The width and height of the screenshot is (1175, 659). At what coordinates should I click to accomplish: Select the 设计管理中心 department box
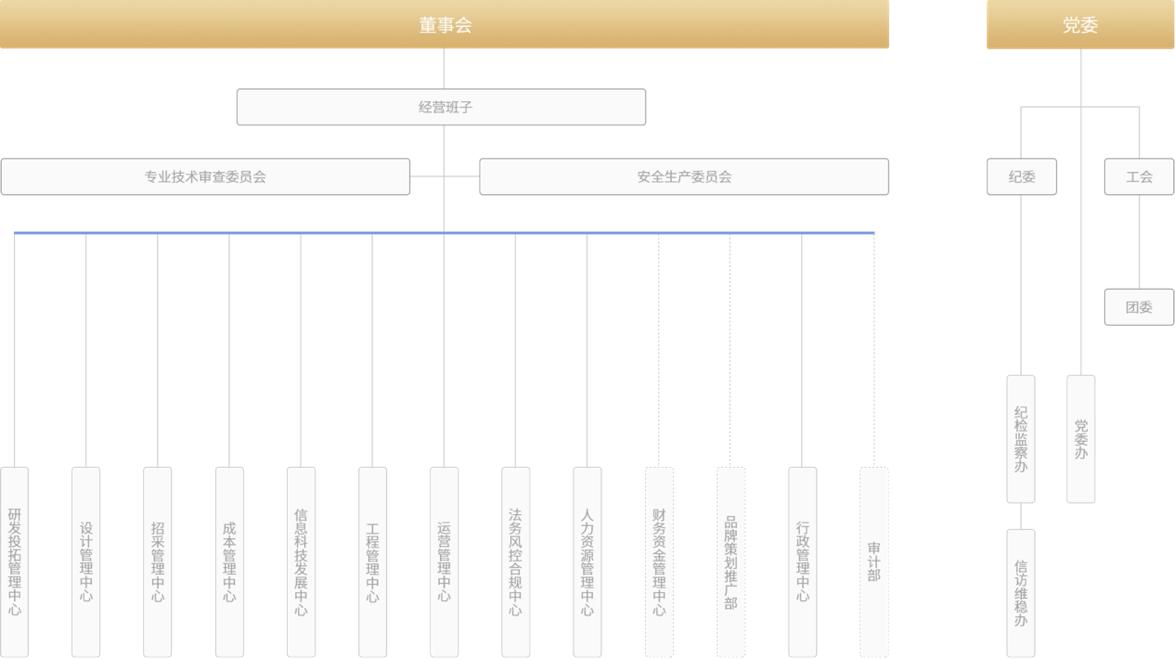click(x=86, y=561)
